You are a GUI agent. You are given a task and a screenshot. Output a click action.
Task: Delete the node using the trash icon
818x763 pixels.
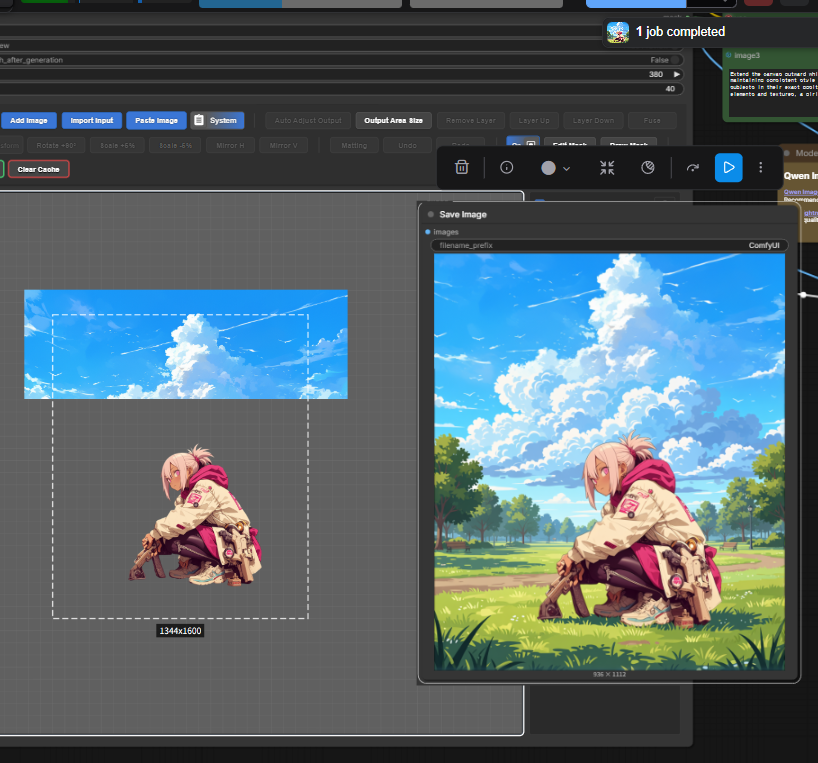[461, 168]
